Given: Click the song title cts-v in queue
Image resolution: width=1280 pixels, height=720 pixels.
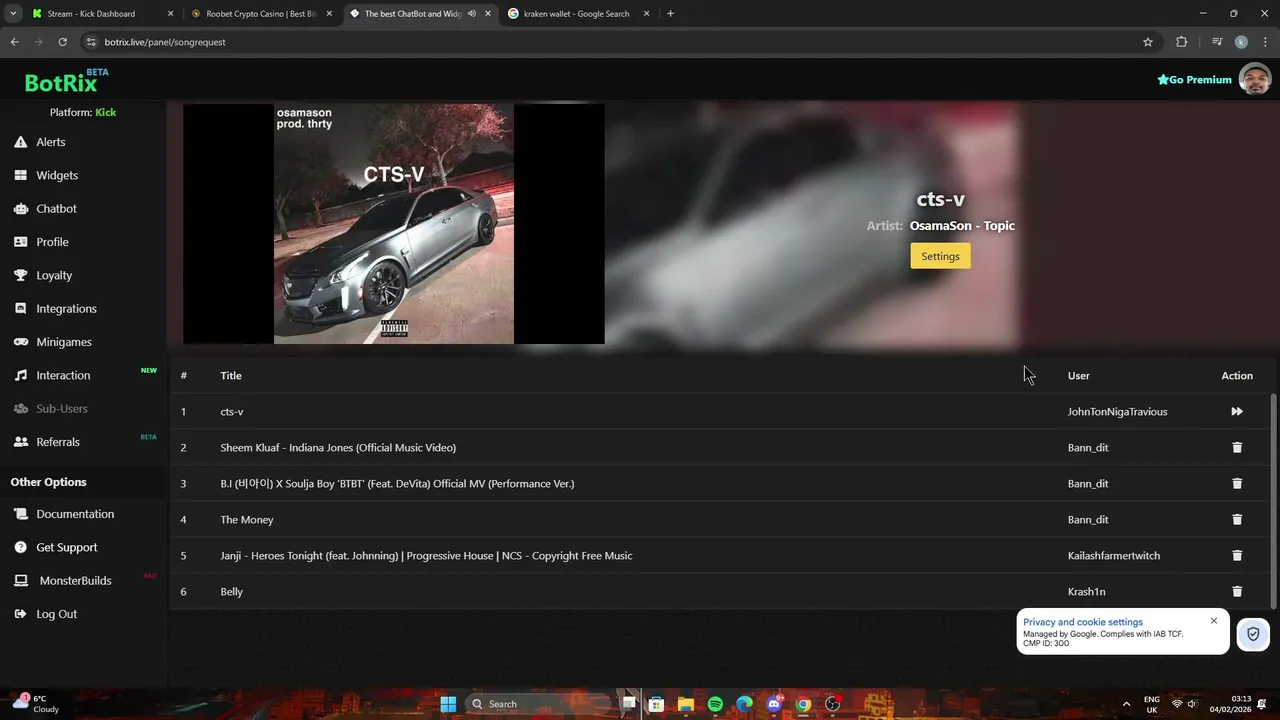Looking at the screenshot, I should (232, 412).
